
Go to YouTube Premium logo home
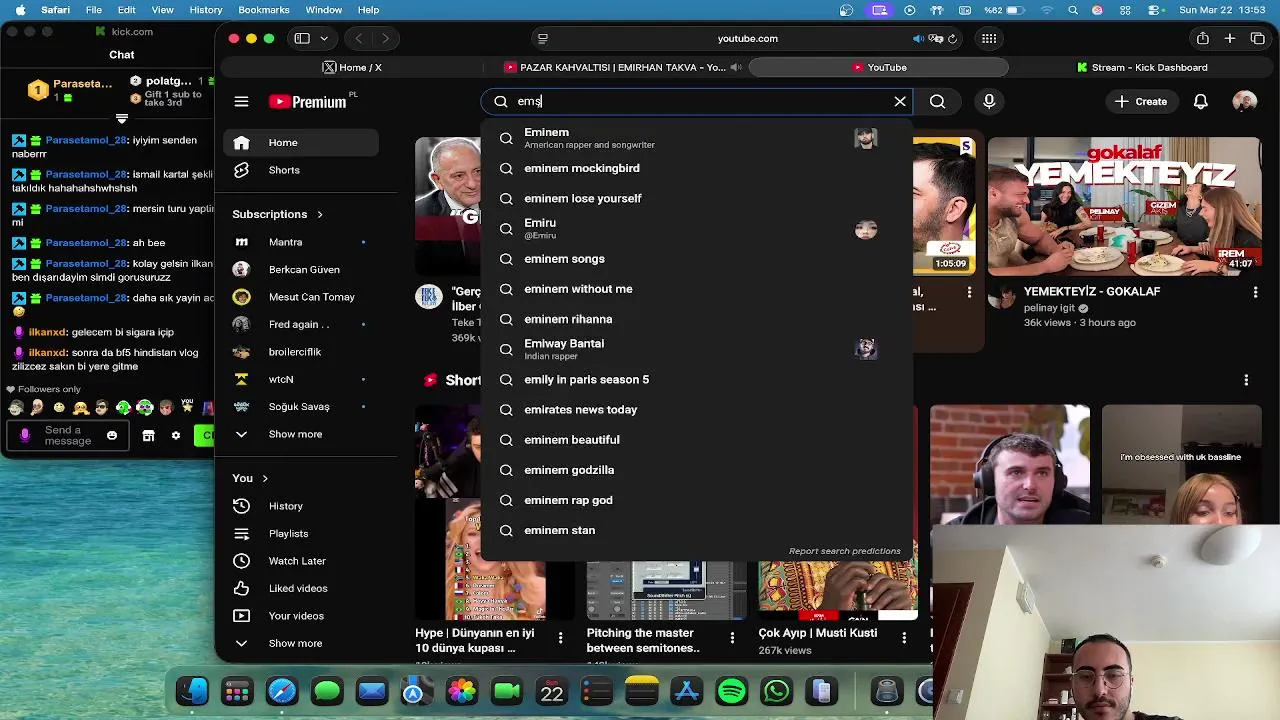[308, 101]
